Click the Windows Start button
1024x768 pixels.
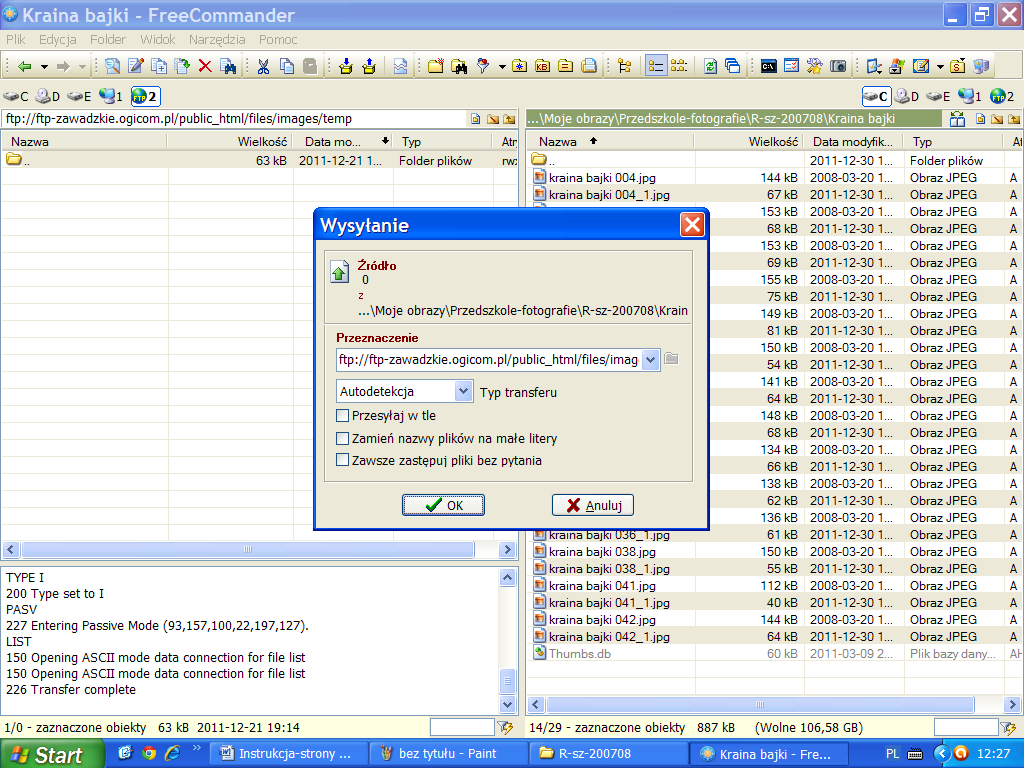[50, 755]
